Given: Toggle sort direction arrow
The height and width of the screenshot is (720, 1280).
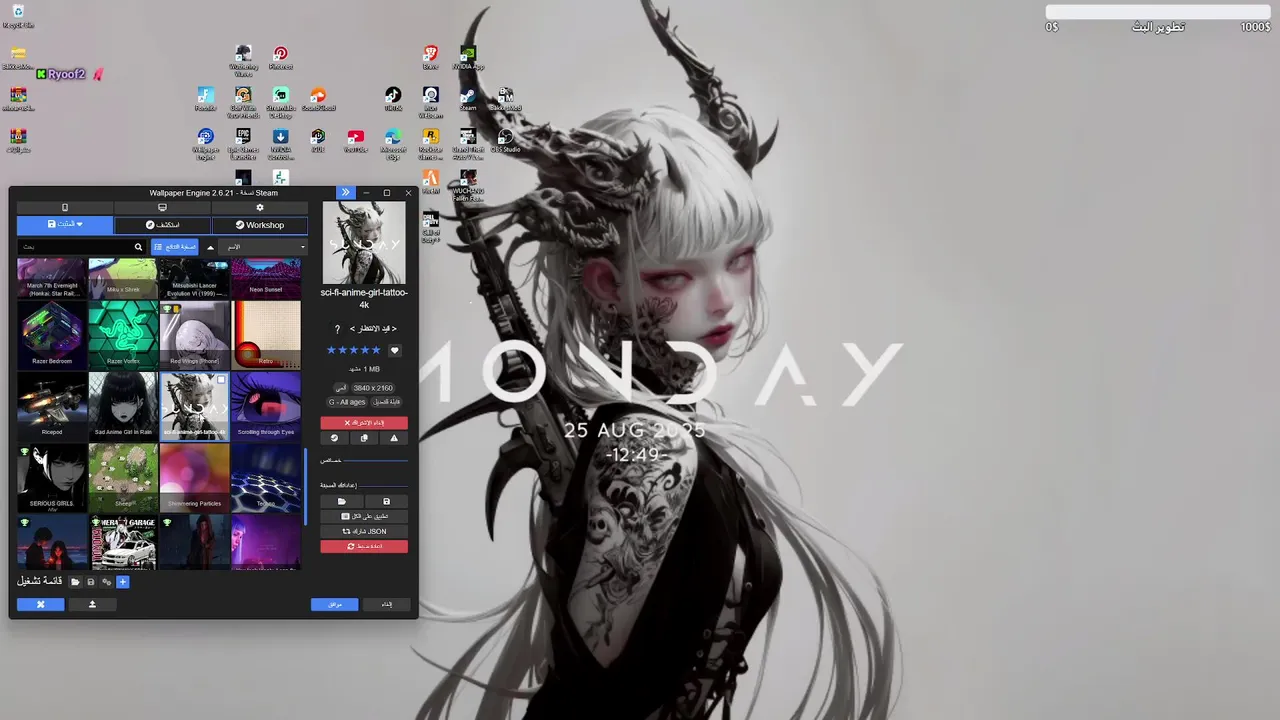Looking at the screenshot, I should point(210,247).
